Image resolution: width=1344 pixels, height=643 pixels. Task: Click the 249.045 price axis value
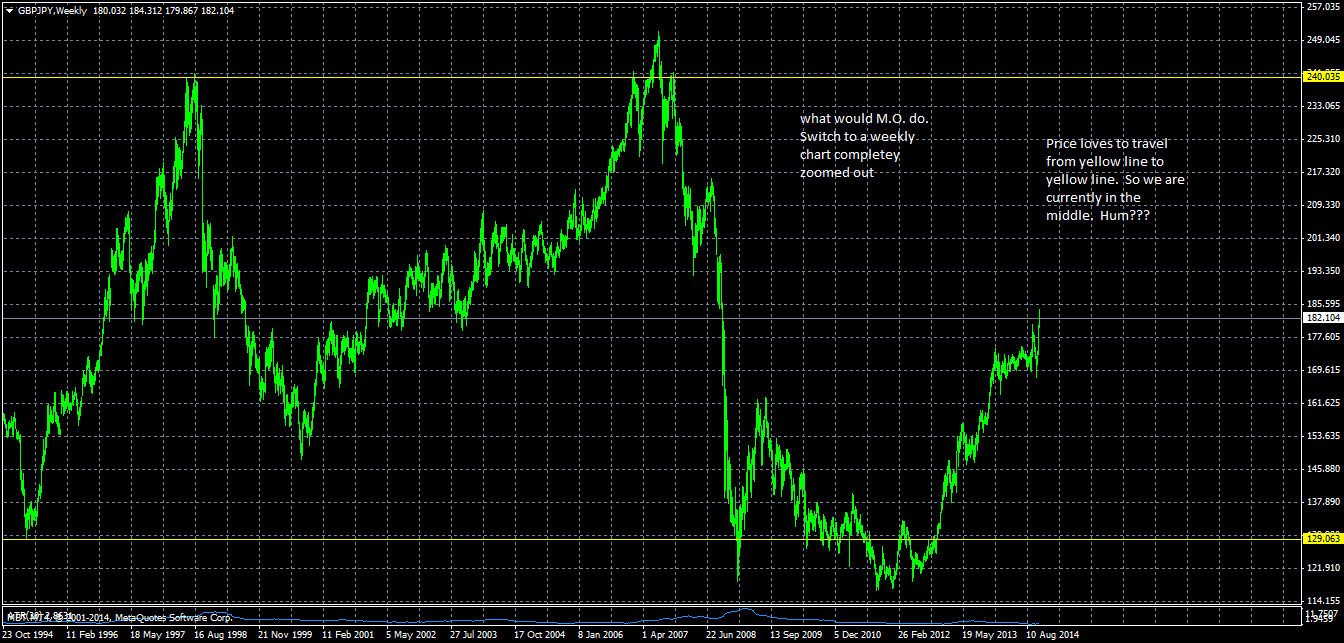[1323, 39]
